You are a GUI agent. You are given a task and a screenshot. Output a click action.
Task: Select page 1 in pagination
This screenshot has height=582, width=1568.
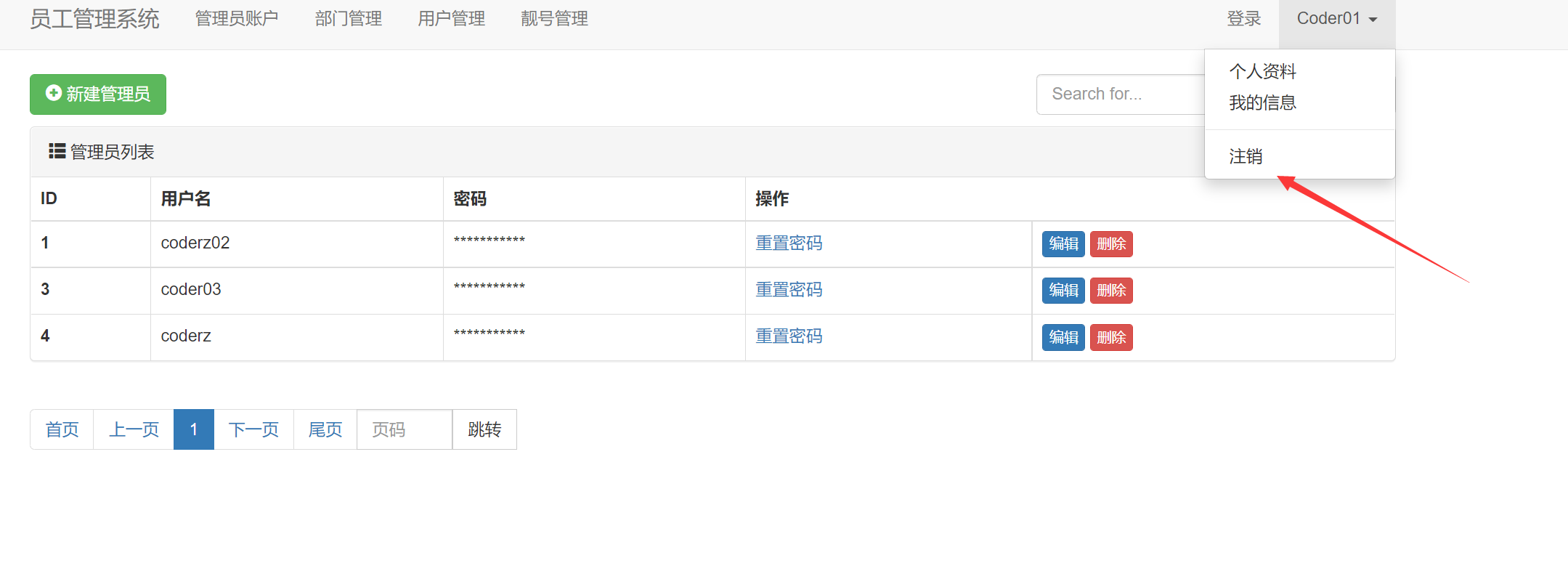(194, 429)
